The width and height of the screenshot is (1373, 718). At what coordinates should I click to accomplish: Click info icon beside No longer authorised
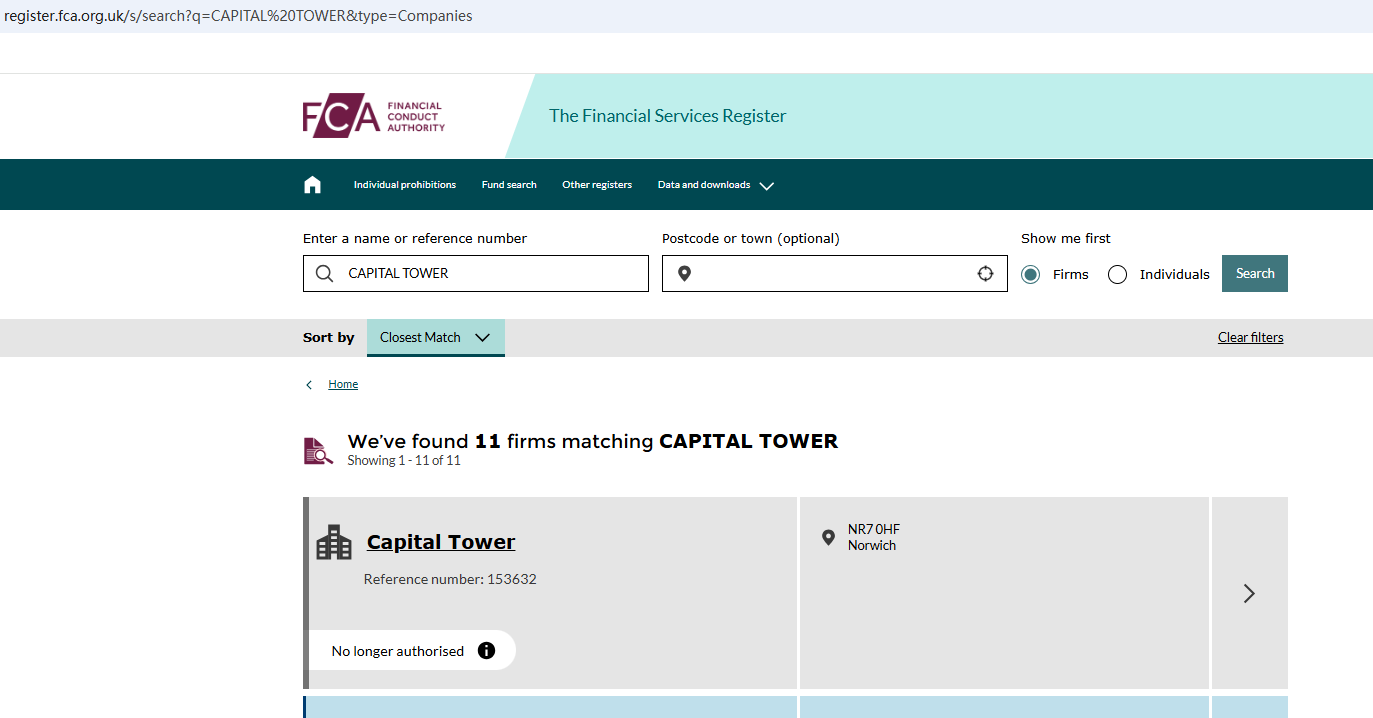(486, 651)
